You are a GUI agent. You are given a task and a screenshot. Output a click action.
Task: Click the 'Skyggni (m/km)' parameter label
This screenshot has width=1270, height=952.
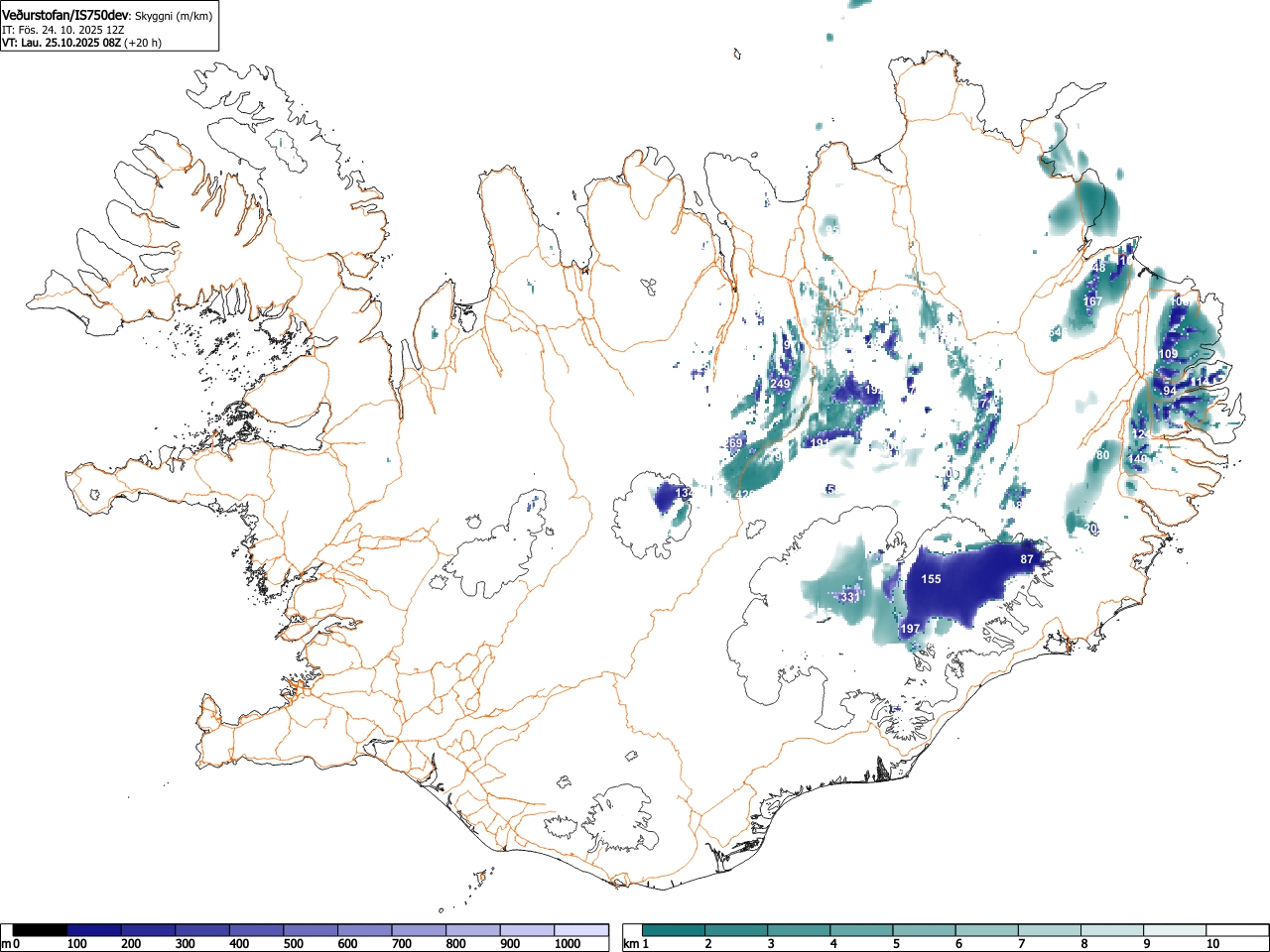coord(174,16)
